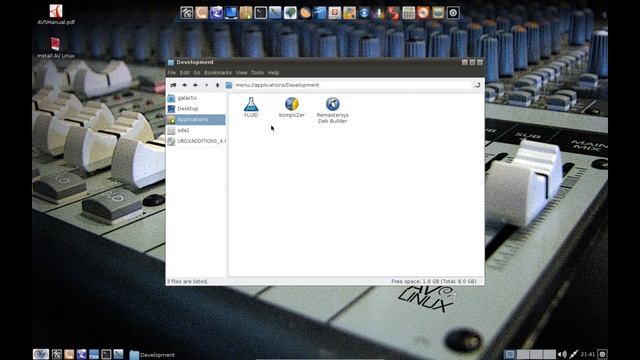Click the round blue play icon in top dock
The height and width of the screenshot is (360, 640).
point(364,13)
